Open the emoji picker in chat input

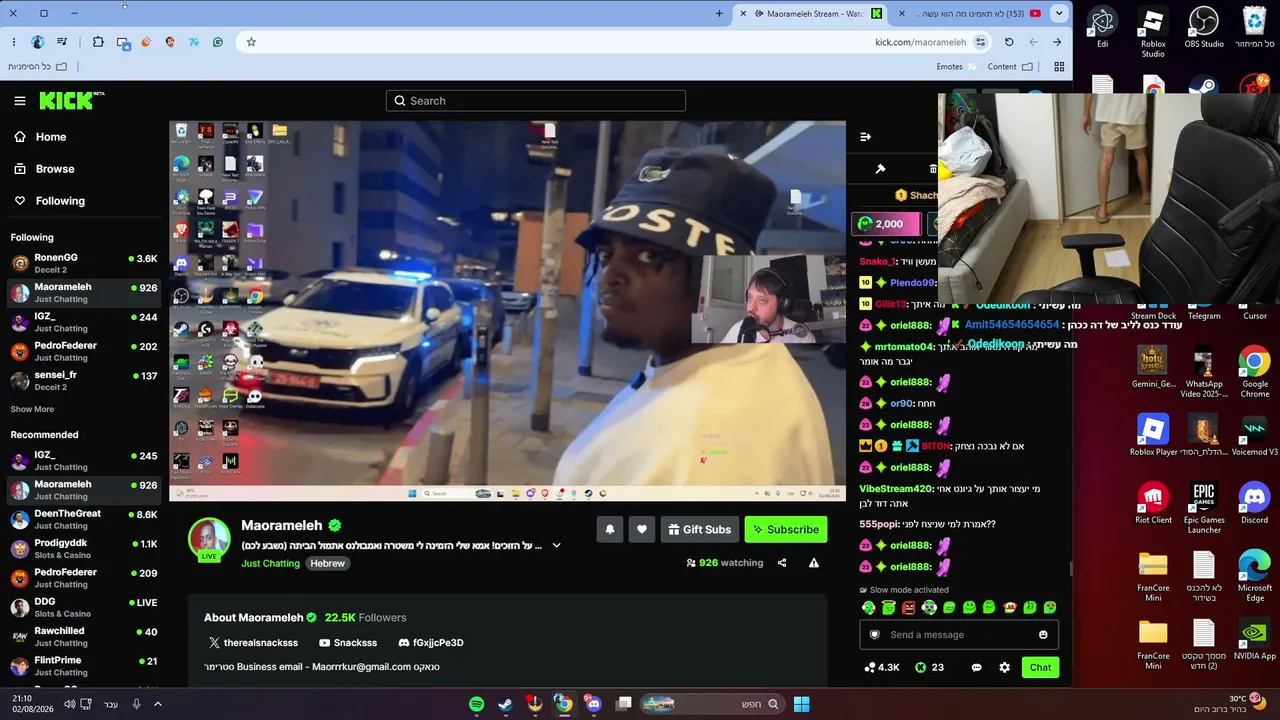point(1043,635)
